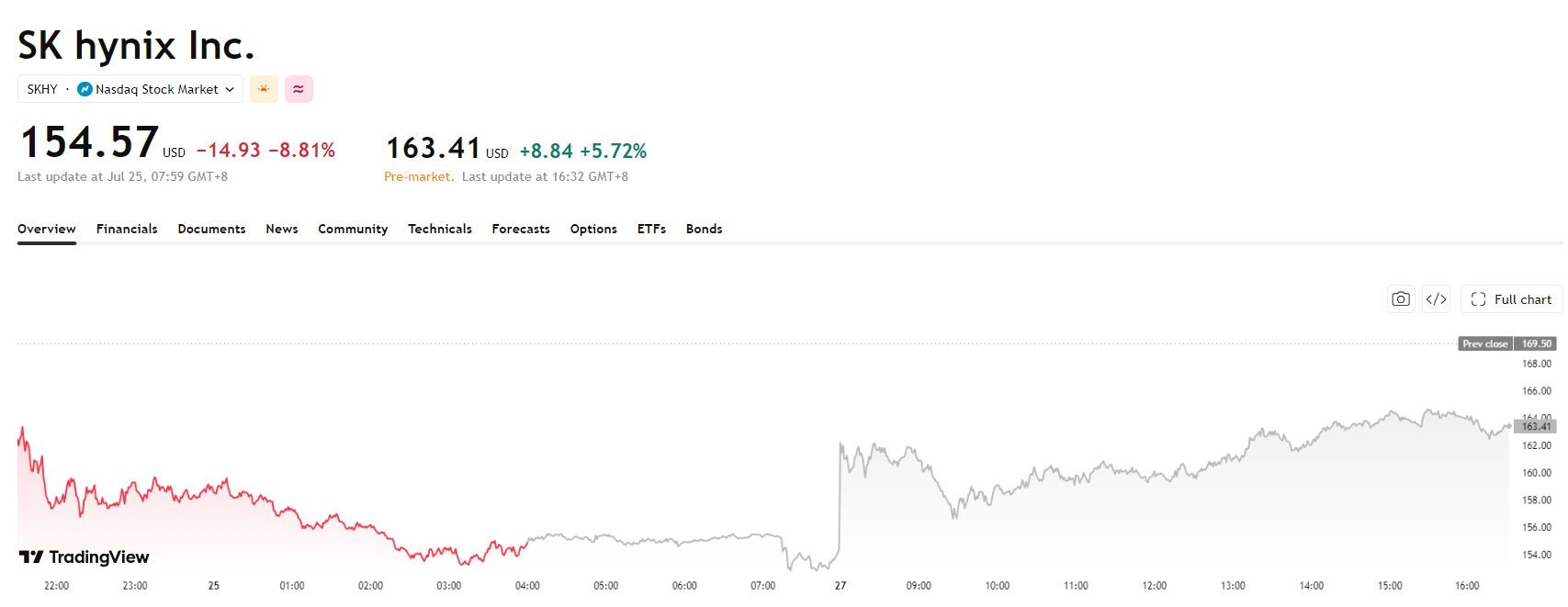The image size is (1568, 607).
Task: Switch to the Financials tab
Action: (127, 229)
